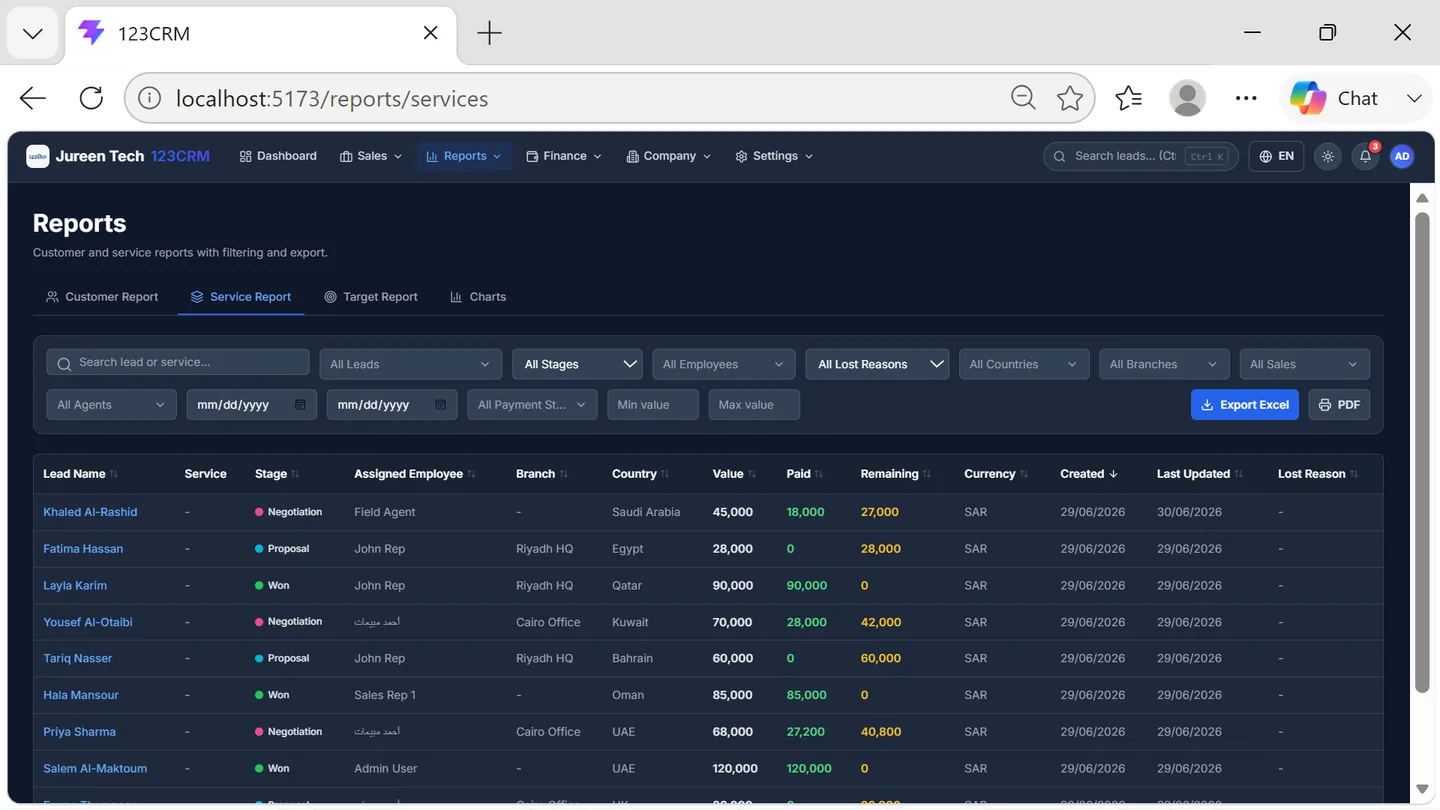This screenshot has height=810, width=1440.
Task: Open browser more options menu
Action: tap(1246, 98)
